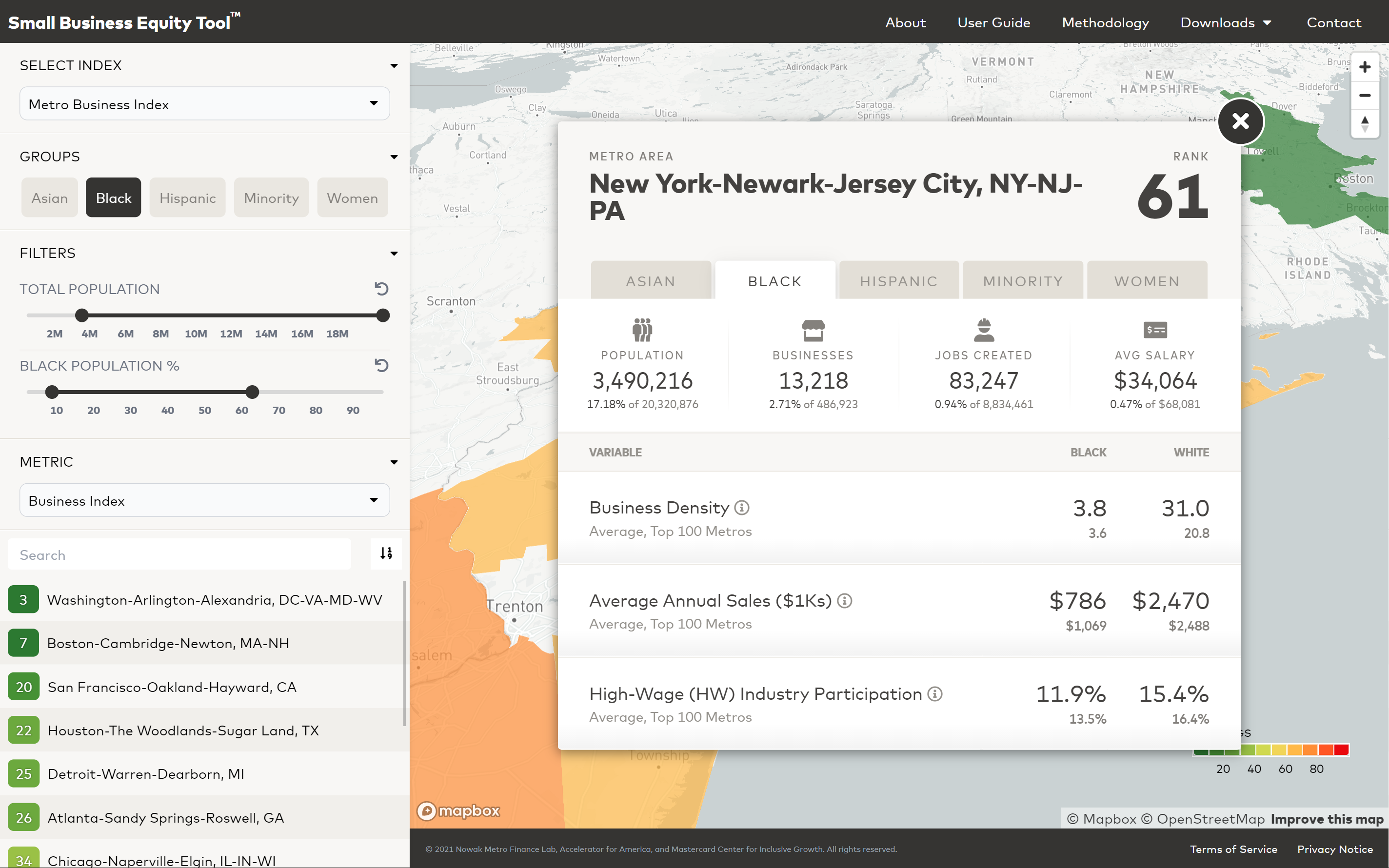The image size is (1389, 868).
Task: Zoom out on the map
Action: point(1364,95)
